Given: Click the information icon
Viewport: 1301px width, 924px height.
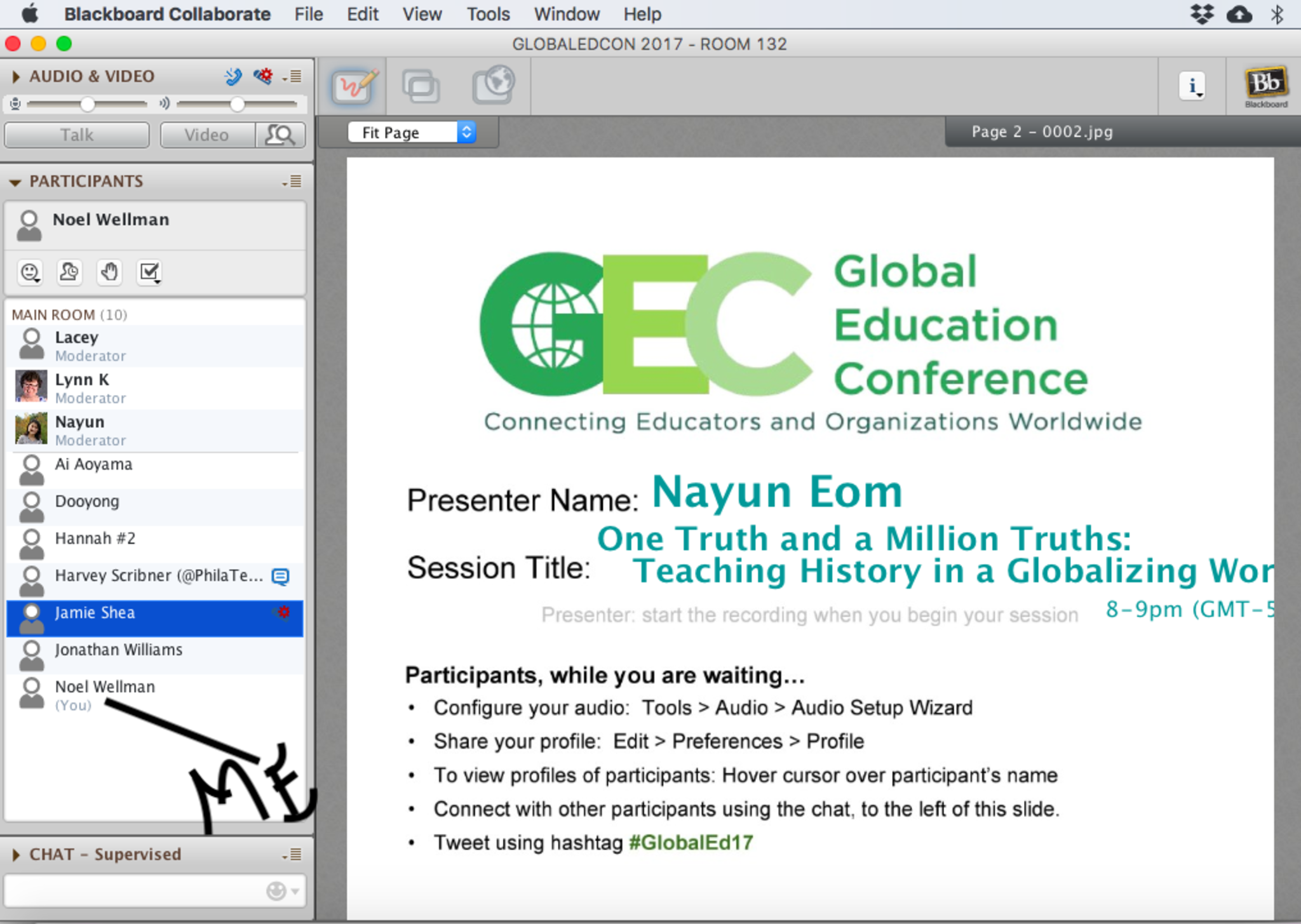Looking at the screenshot, I should coord(1192,85).
